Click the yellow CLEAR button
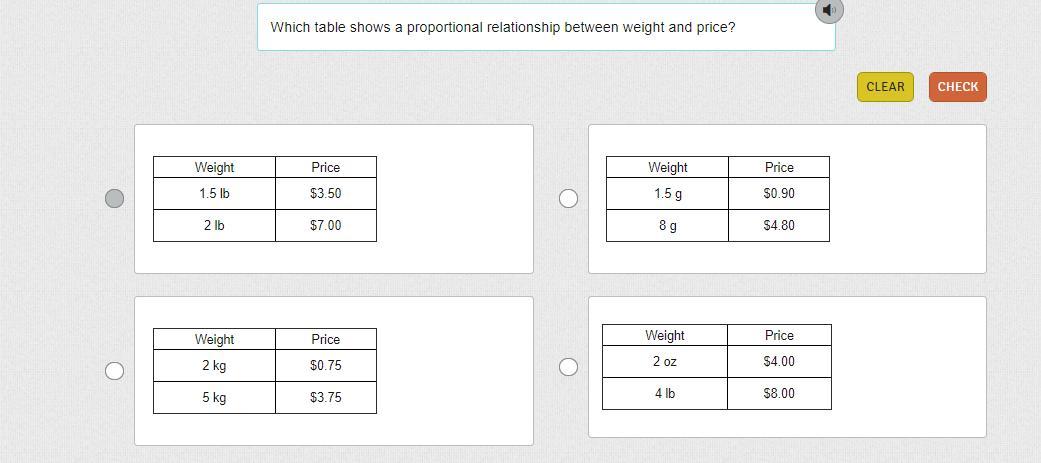The image size is (1041, 463). pyautogui.click(x=885, y=87)
